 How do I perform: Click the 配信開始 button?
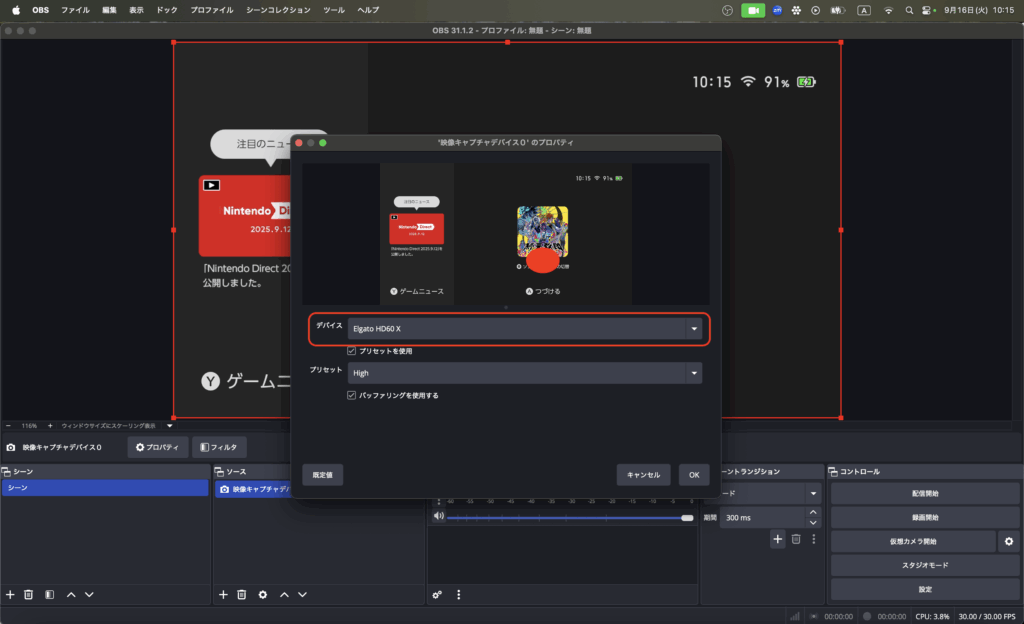pyautogui.click(x=926, y=494)
